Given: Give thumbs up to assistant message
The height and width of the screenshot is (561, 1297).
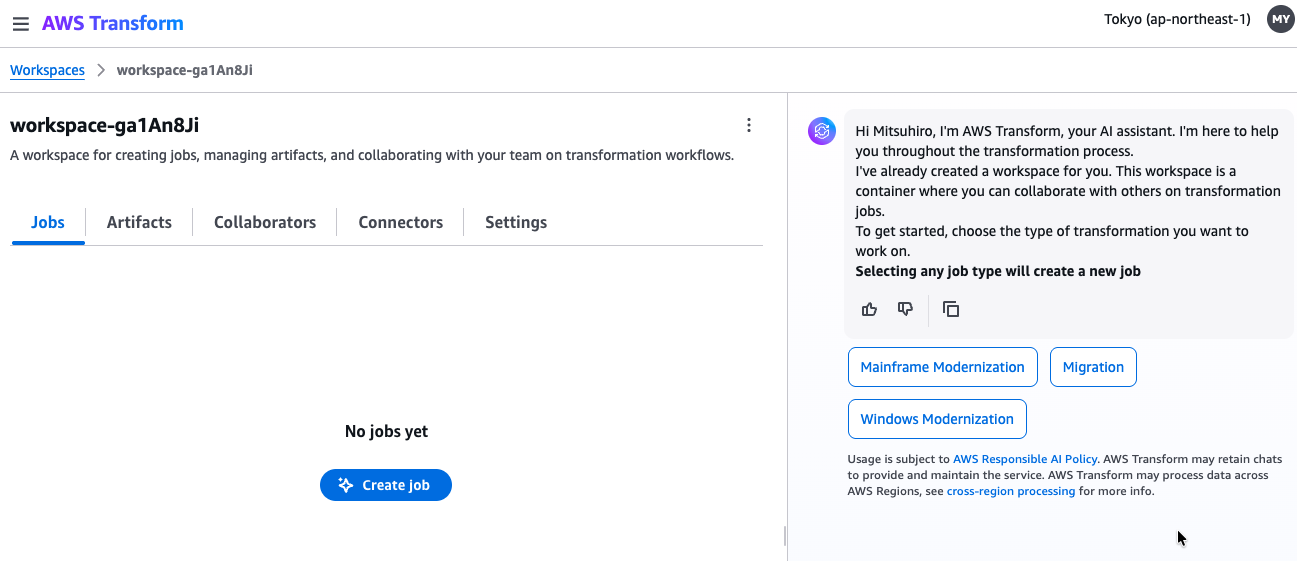Looking at the screenshot, I should (x=869, y=309).
